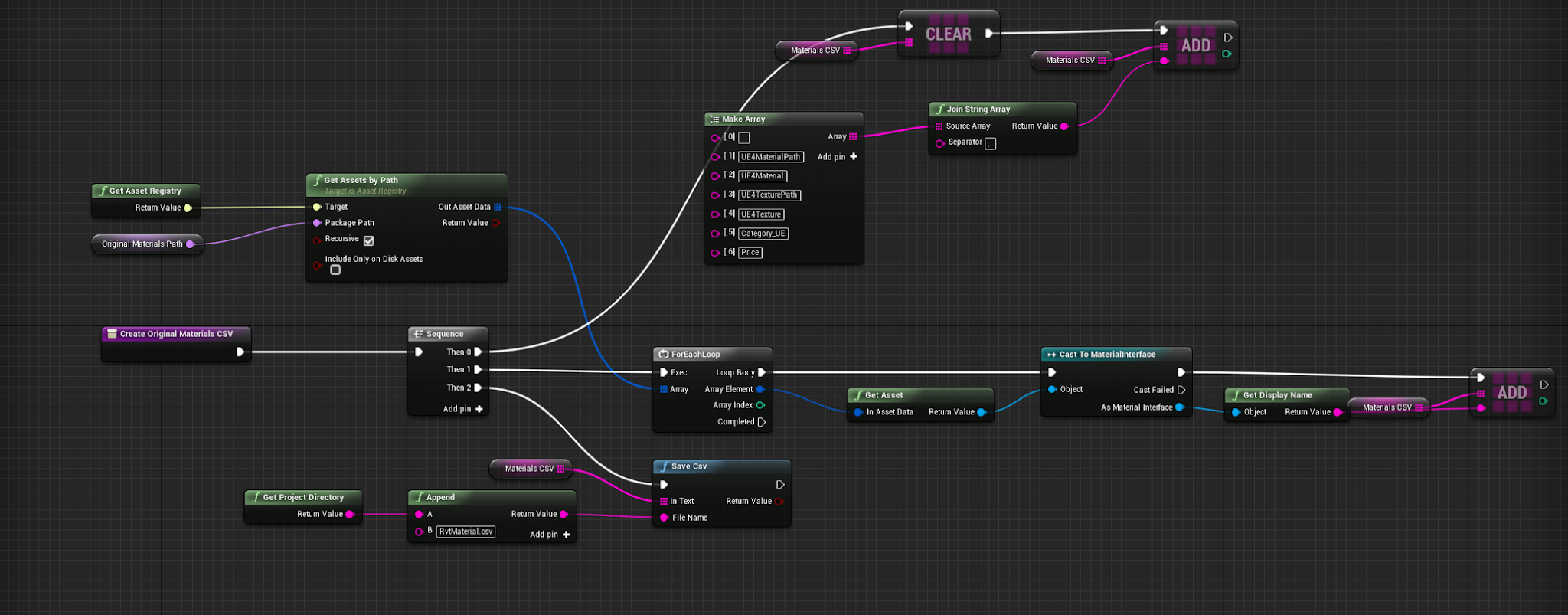Click Add pin on the Sequence node

coord(463,409)
